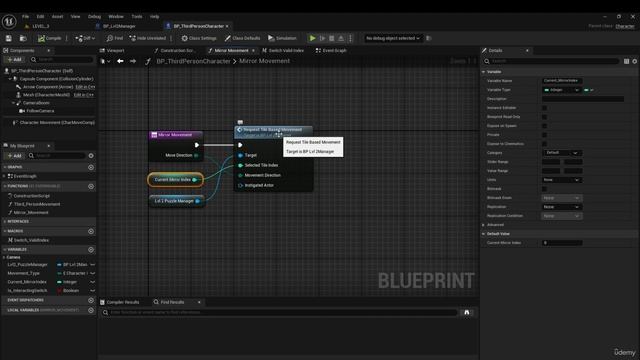Compile the blueprint

point(50,38)
